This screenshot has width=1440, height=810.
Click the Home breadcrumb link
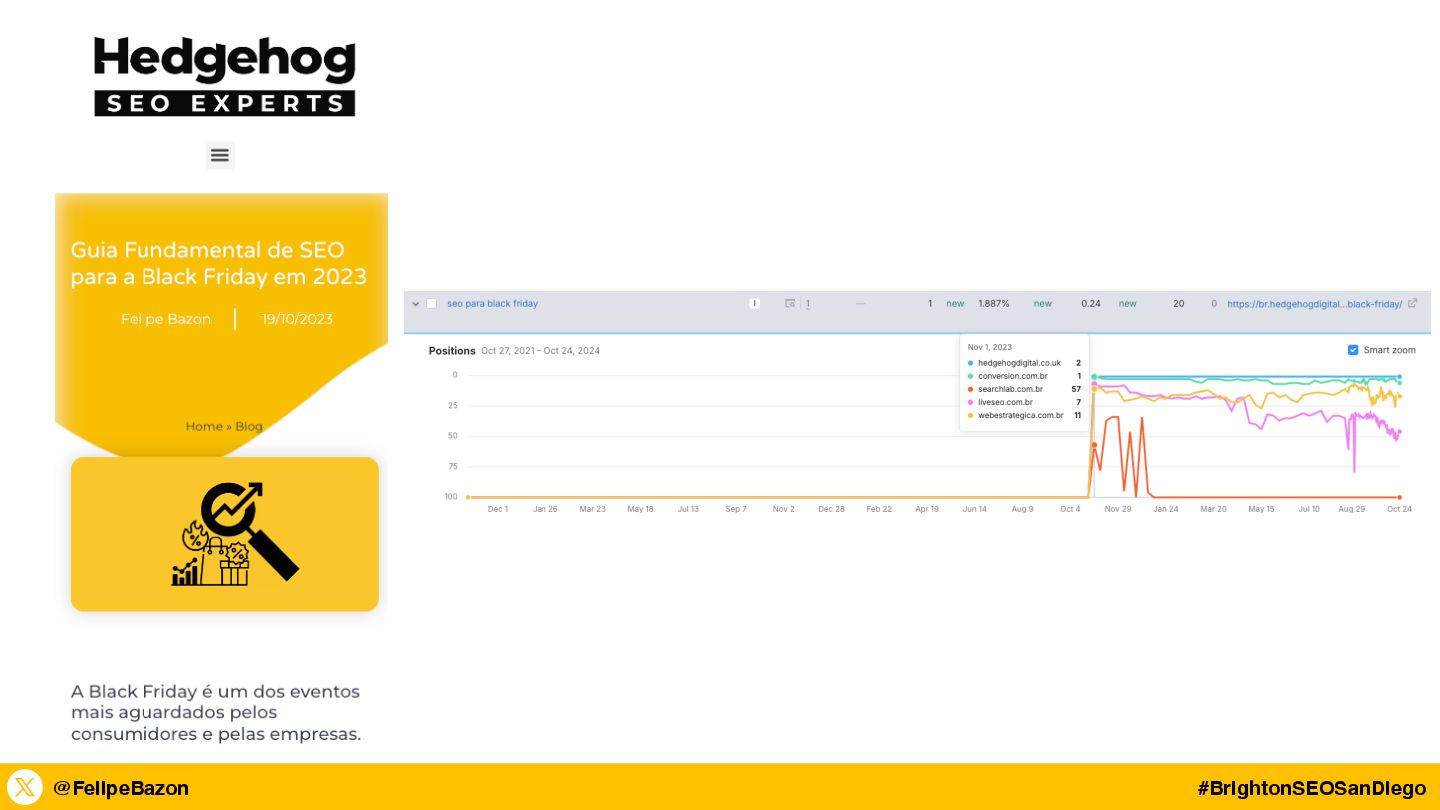coord(204,426)
